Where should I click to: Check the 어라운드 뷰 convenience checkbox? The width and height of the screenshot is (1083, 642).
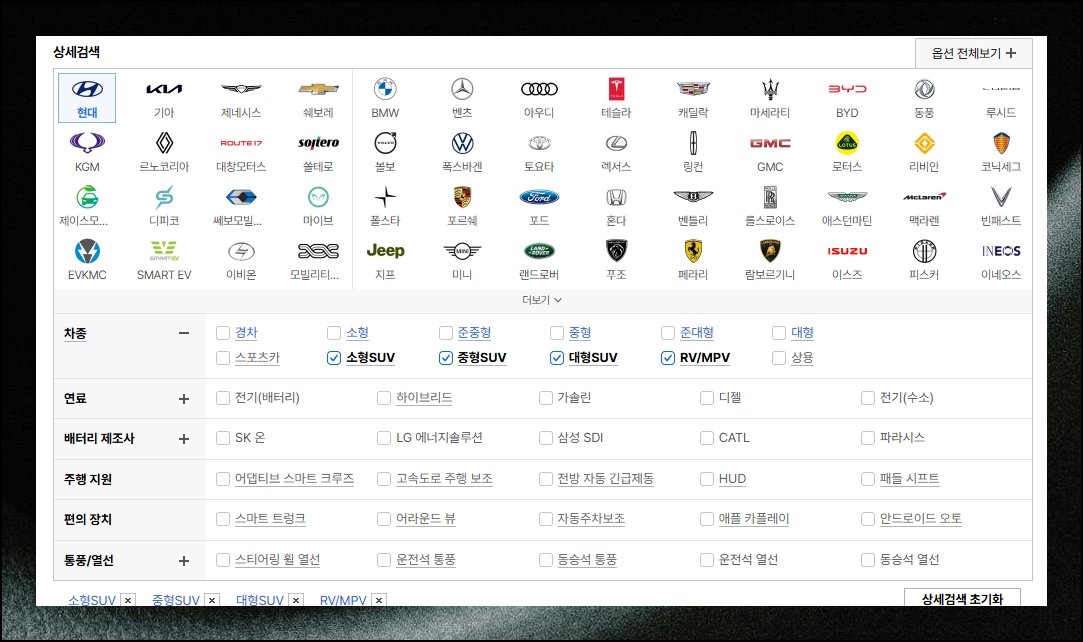click(x=384, y=519)
